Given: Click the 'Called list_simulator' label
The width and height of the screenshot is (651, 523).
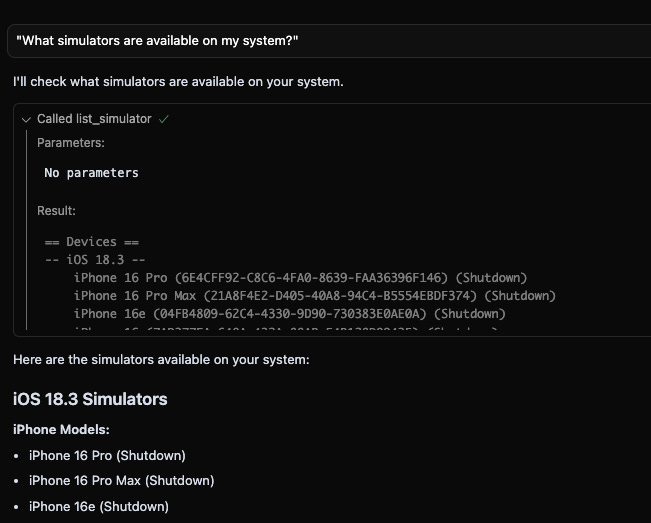Looking at the screenshot, I should (x=94, y=119).
